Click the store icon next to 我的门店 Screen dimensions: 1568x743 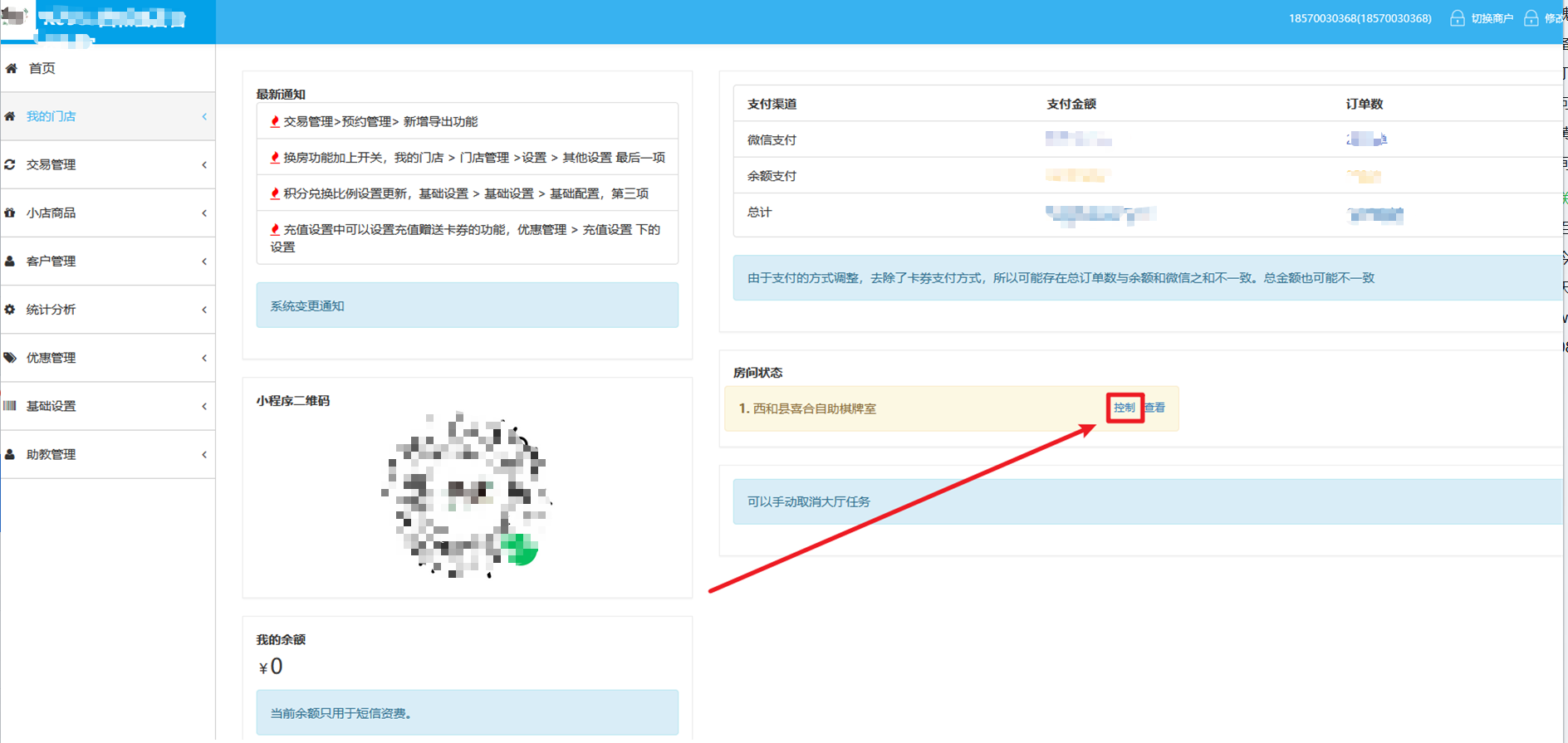point(10,116)
